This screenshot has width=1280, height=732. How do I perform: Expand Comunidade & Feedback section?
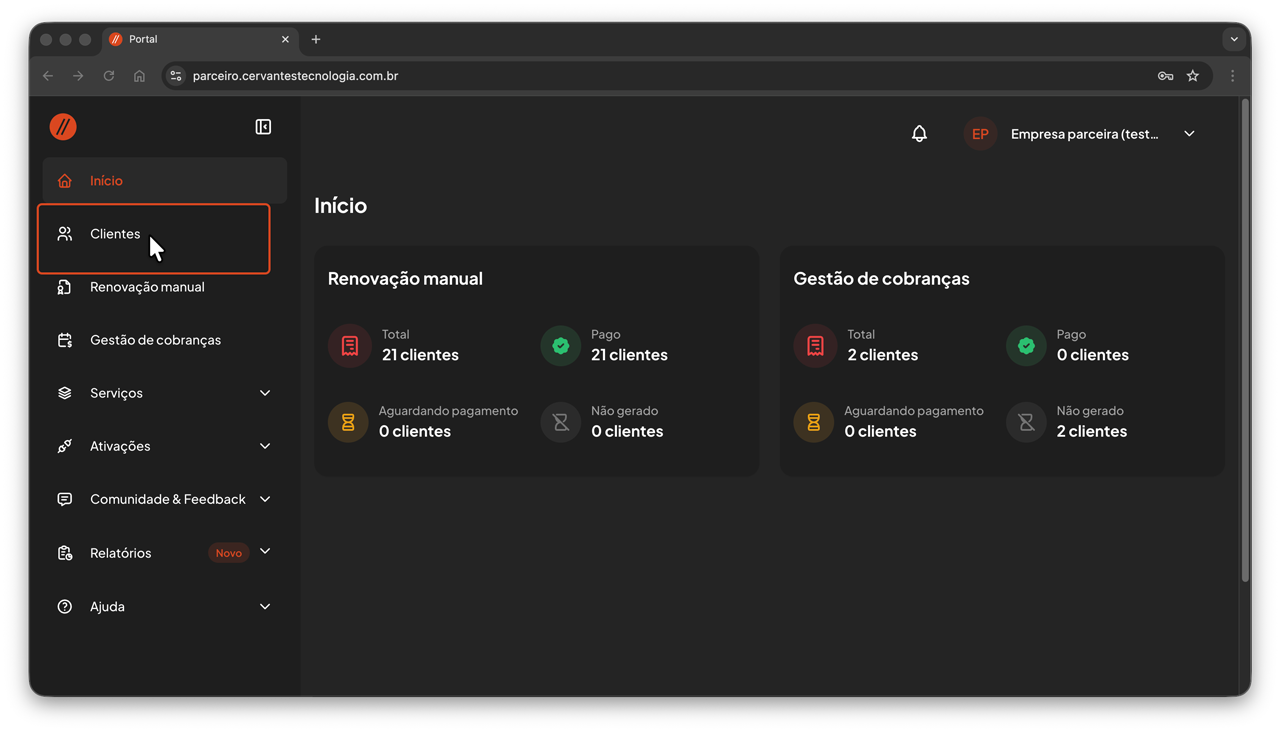pyautogui.click(x=264, y=499)
